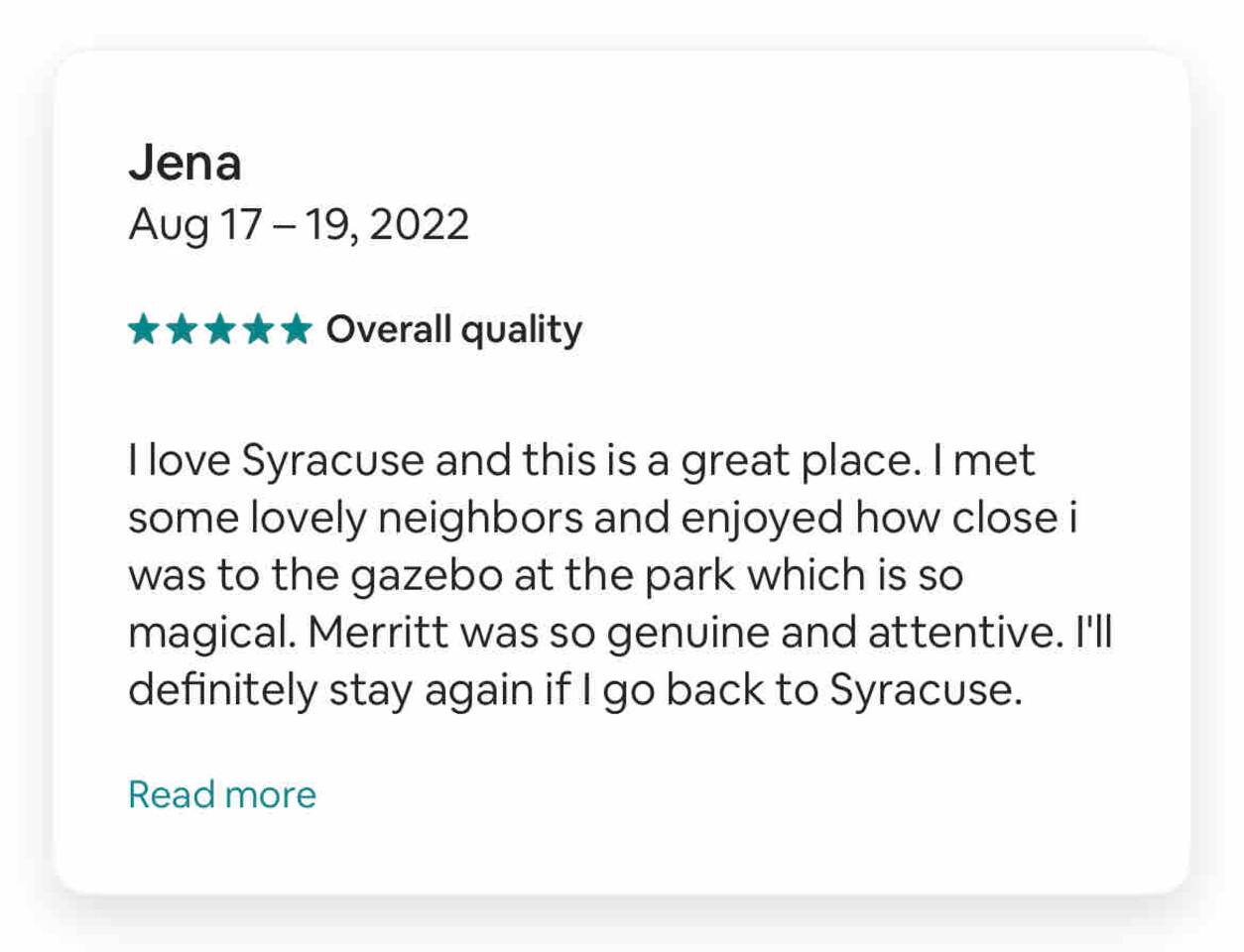This screenshot has height=952, width=1244.
Task: Click the word definitely in last line
Action: click(x=221, y=690)
